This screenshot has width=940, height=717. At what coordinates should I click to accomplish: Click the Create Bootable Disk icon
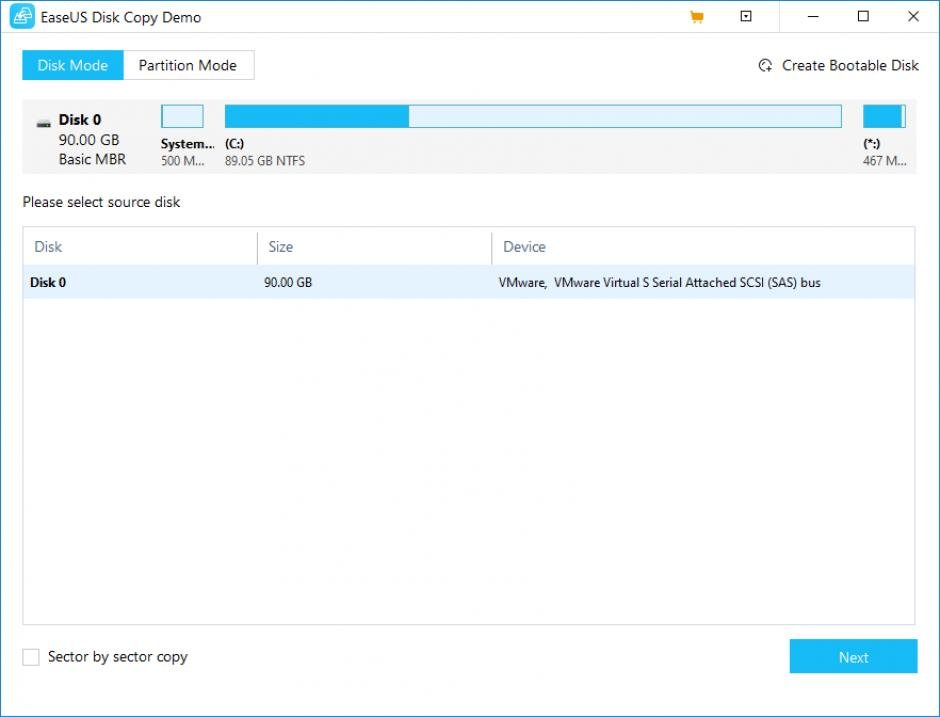tap(766, 65)
